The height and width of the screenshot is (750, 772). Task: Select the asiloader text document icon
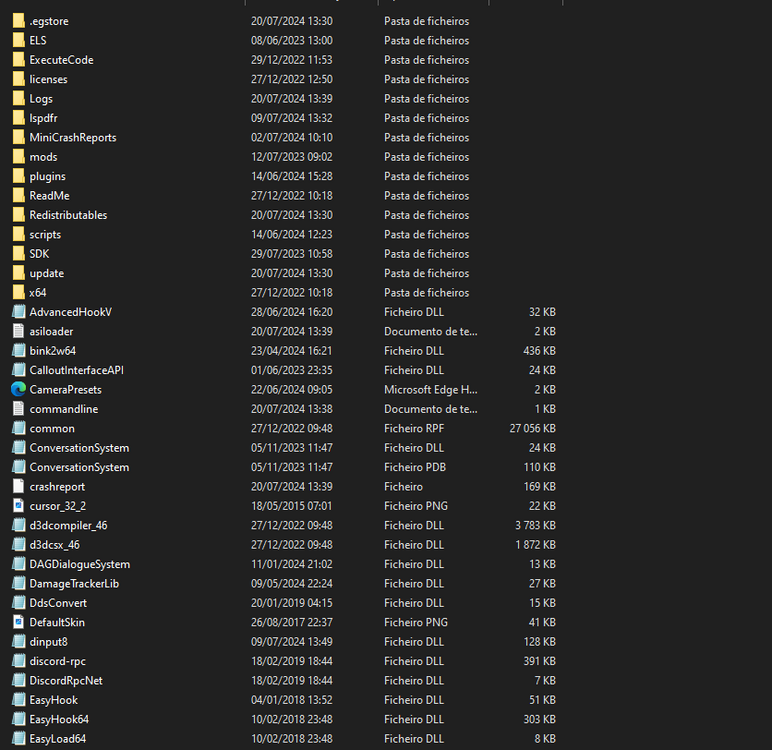click(18, 331)
